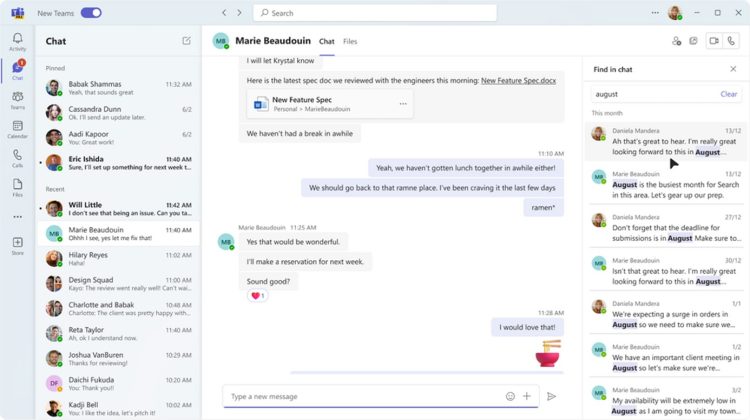Open the Activity bell icon
Screen dimensions: 750x420
click(x=18, y=42)
